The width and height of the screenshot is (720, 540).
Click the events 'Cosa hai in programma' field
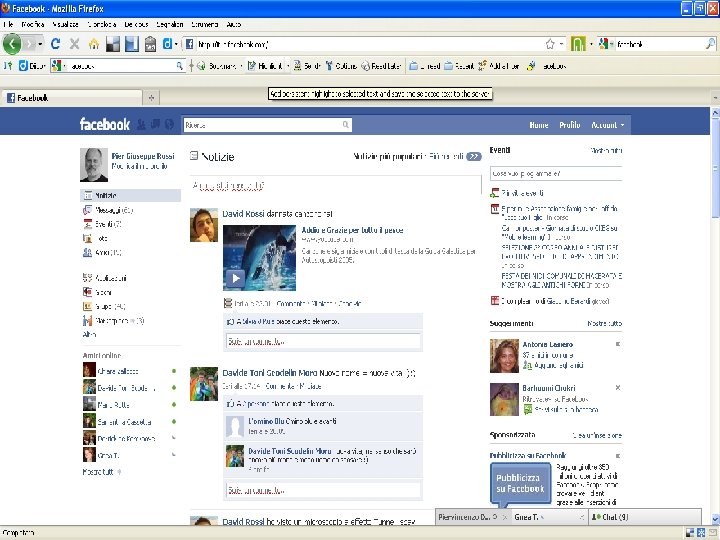point(556,174)
